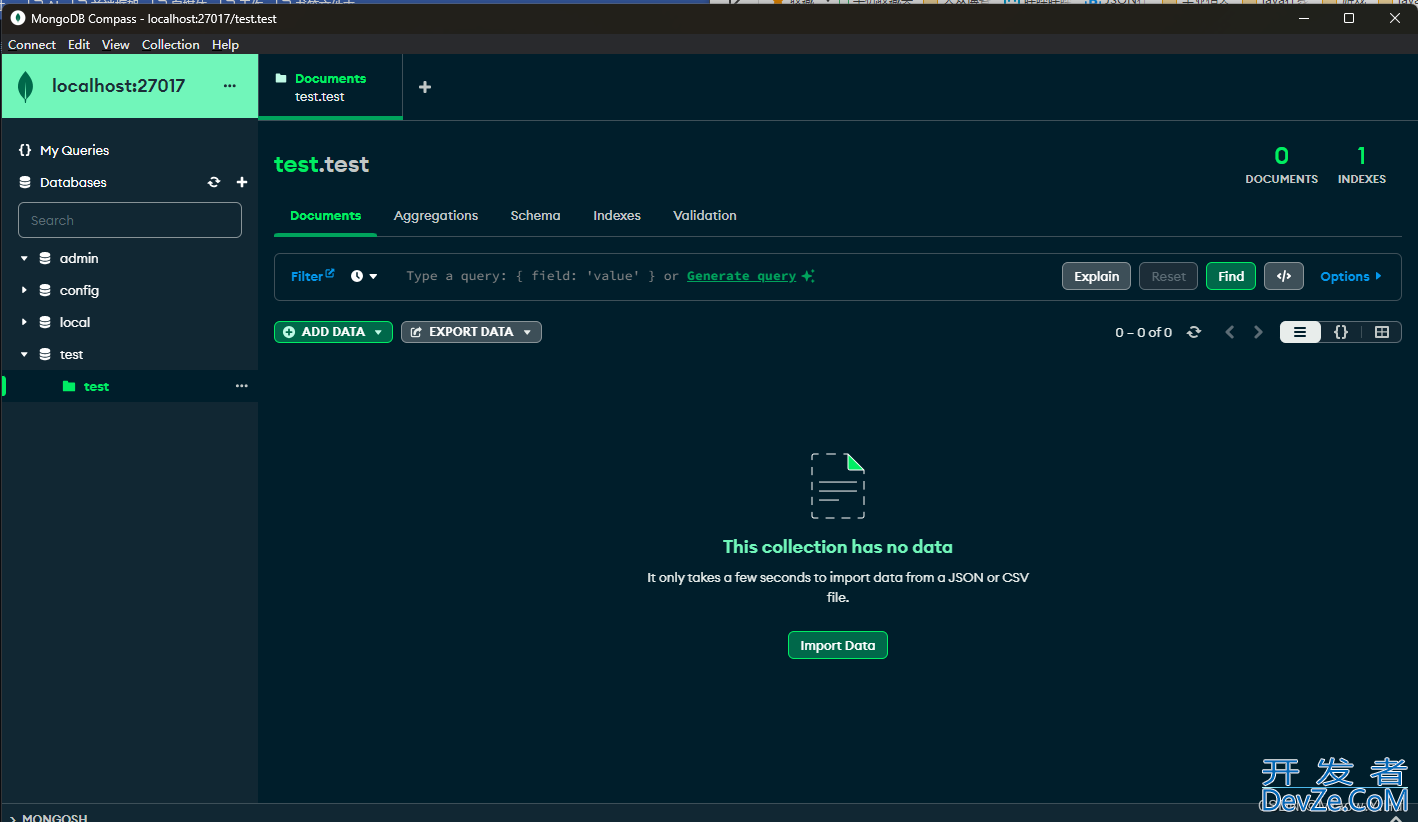The width and height of the screenshot is (1418, 822).
Task: Open the ADD DATA dropdown
Action: tap(333, 332)
